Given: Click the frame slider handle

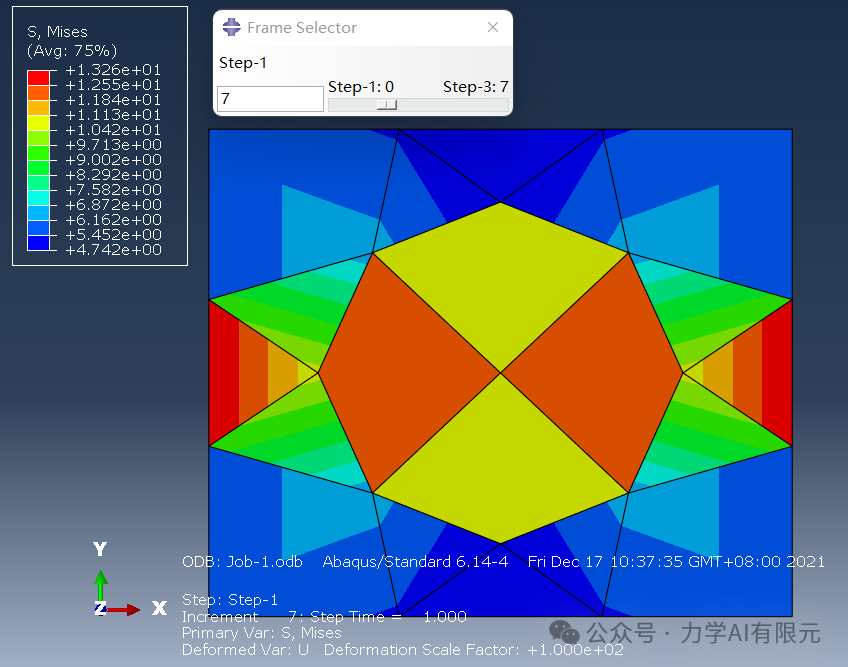Looking at the screenshot, I should [387, 104].
